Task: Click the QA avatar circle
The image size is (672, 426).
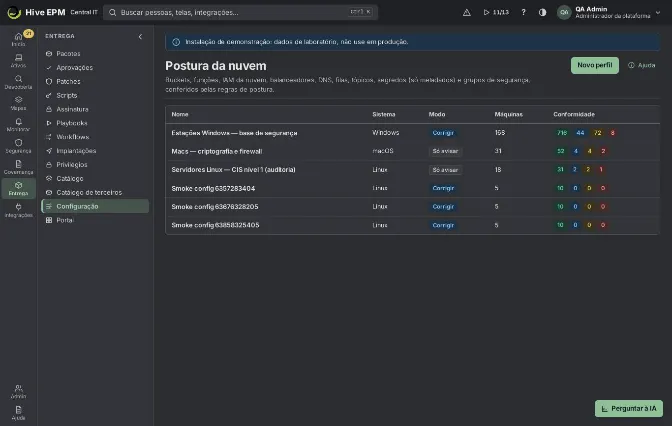Action: (x=564, y=12)
